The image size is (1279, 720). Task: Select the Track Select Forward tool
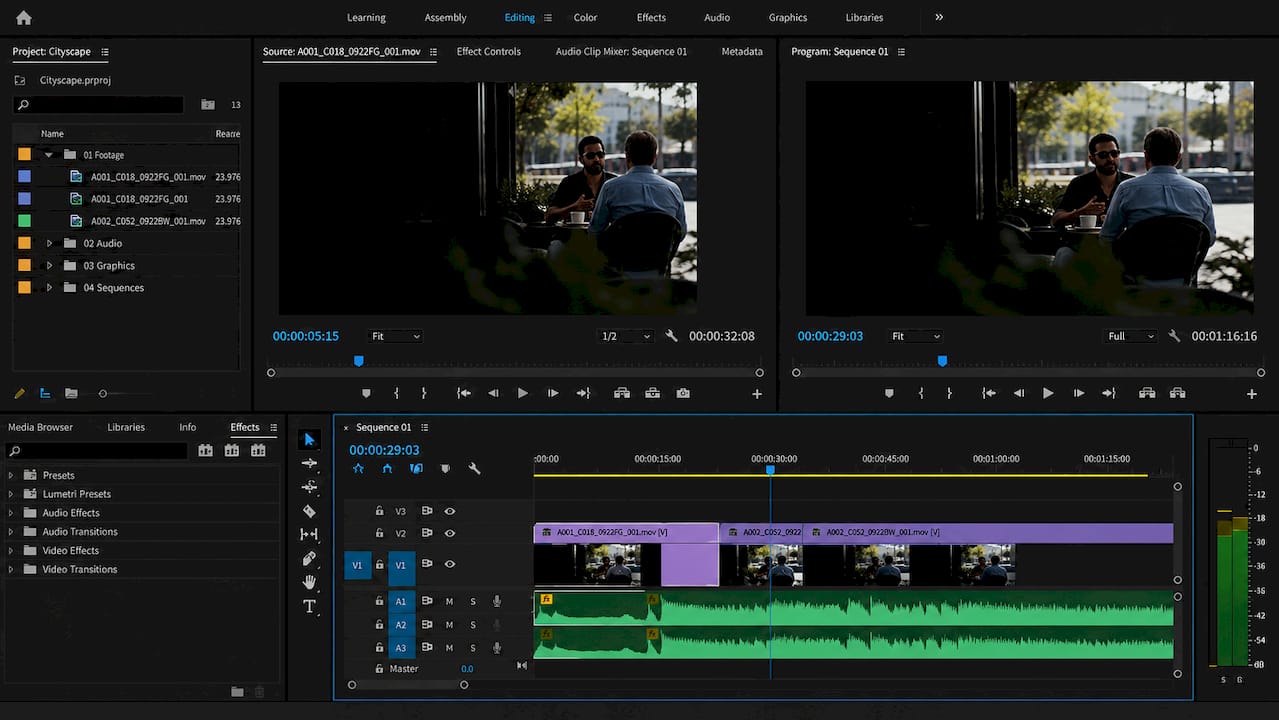309,463
